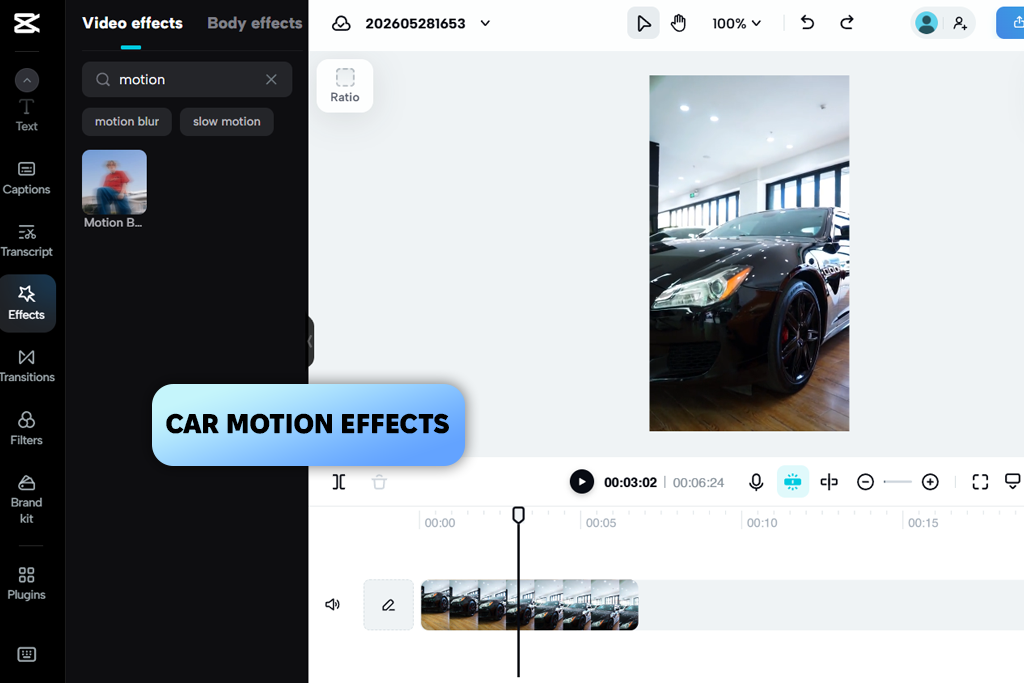1024x683 pixels.
Task: Click the CapCut logo icon
Action: coord(27,24)
